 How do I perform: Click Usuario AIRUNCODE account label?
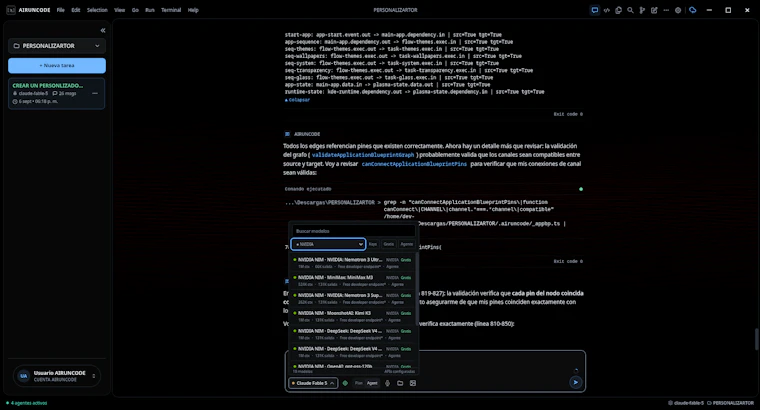(x=60, y=373)
